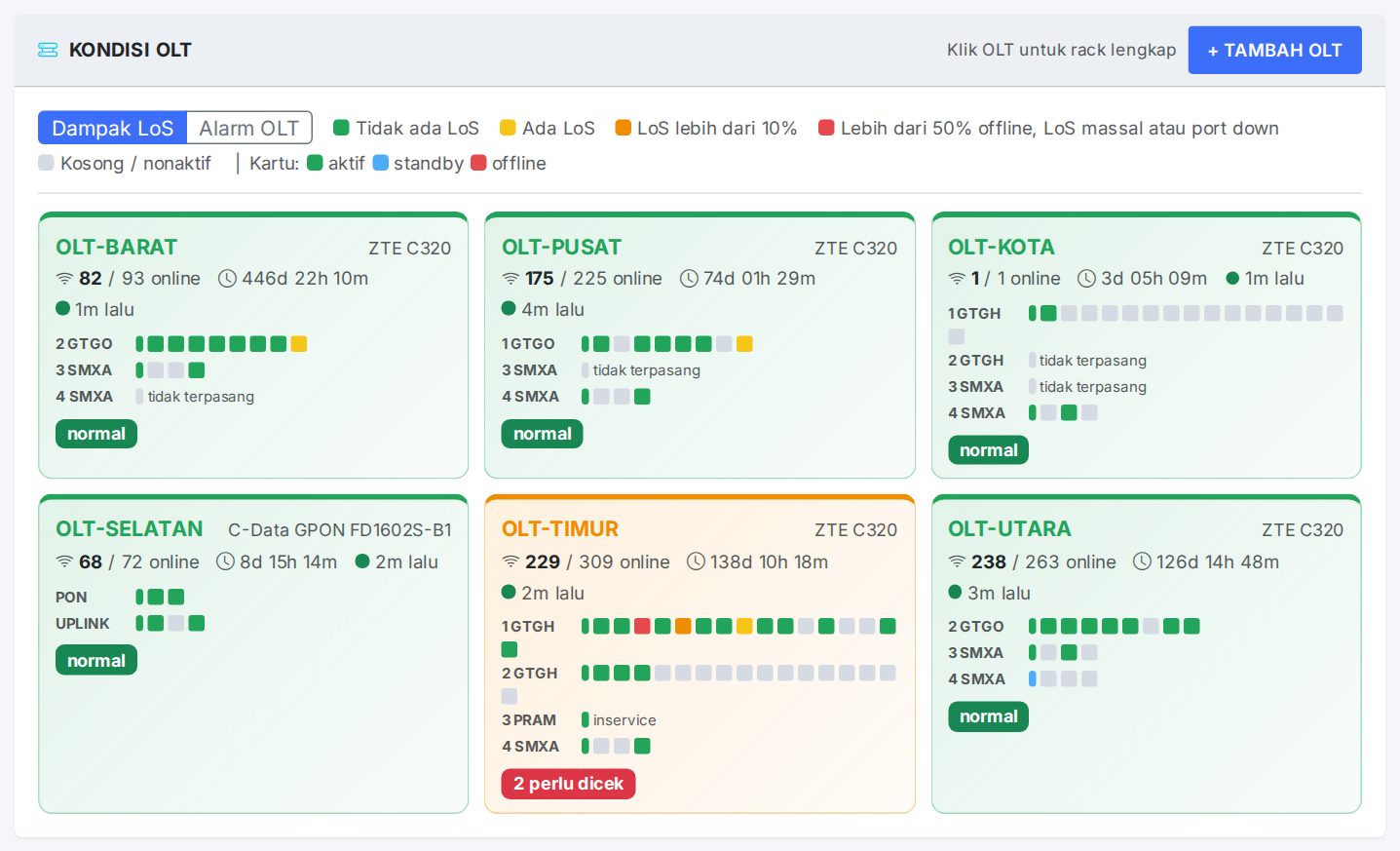Click 'C-Data GPON FD1602S-B1' model text

pyautogui.click(x=340, y=529)
